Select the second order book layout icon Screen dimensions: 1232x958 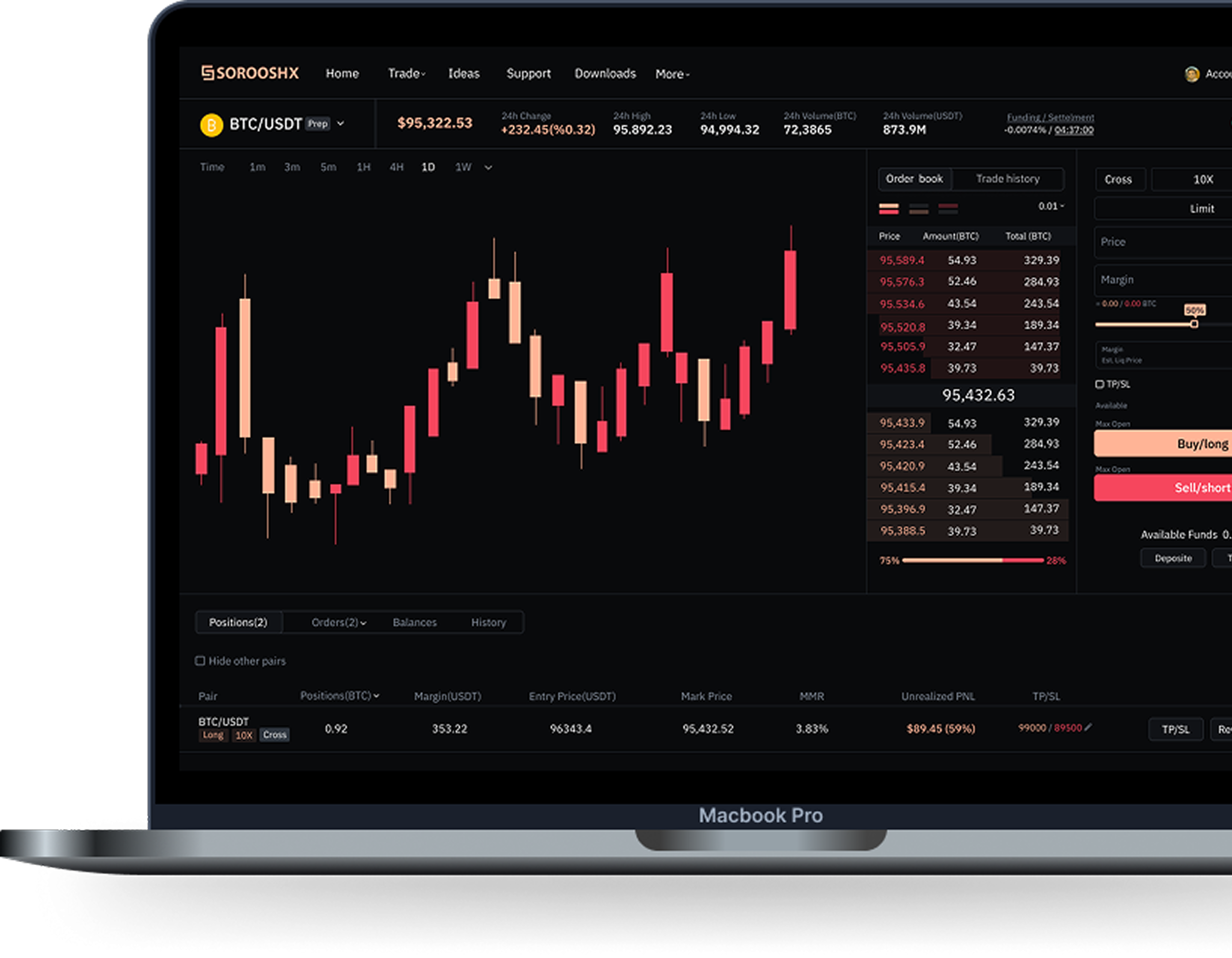pos(918,209)
